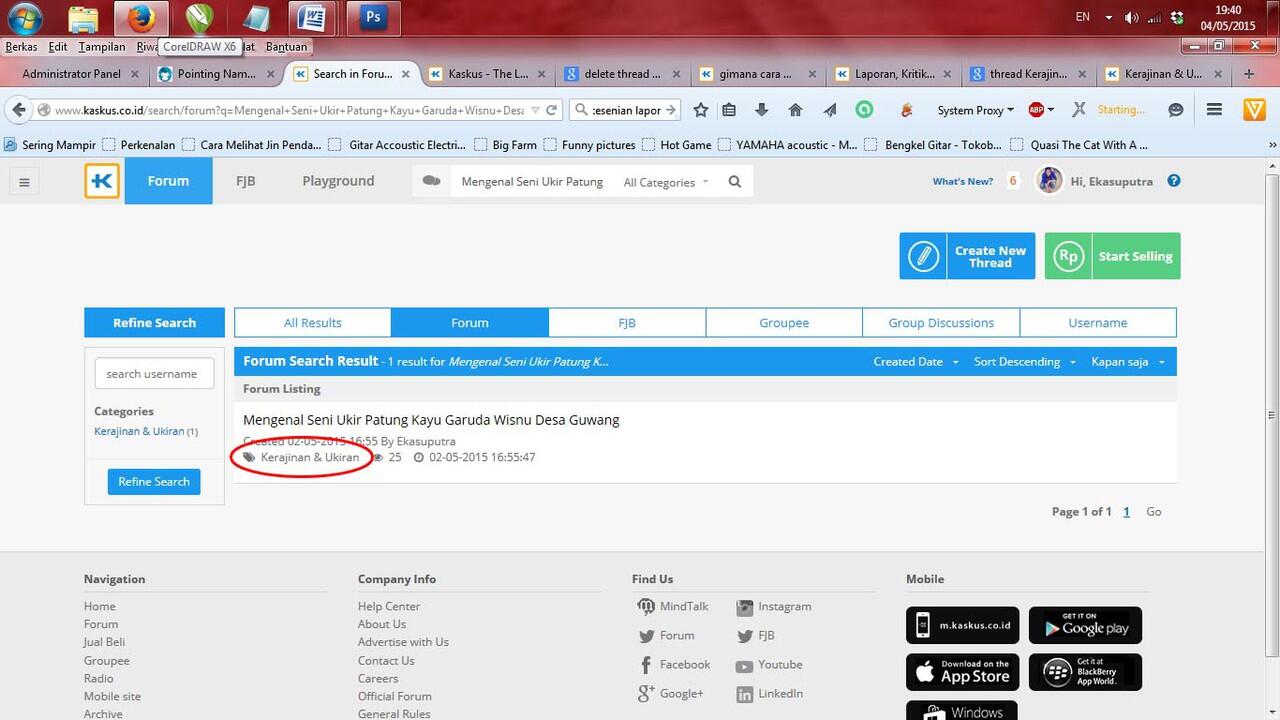This screenshot has width=1280, height=720.
Task: Switch to the Username results tab
Action: pos(1098,323)
